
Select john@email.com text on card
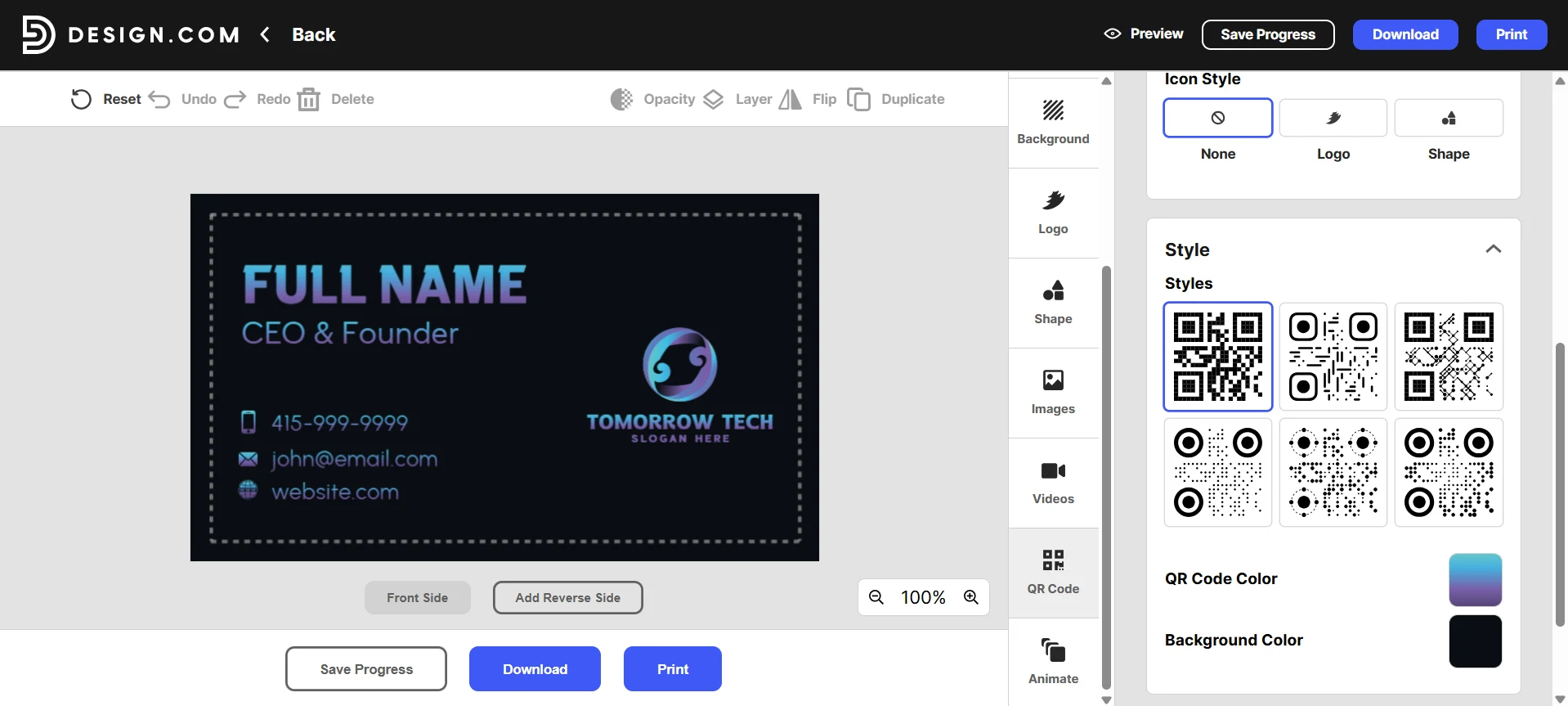click(354, 459)
